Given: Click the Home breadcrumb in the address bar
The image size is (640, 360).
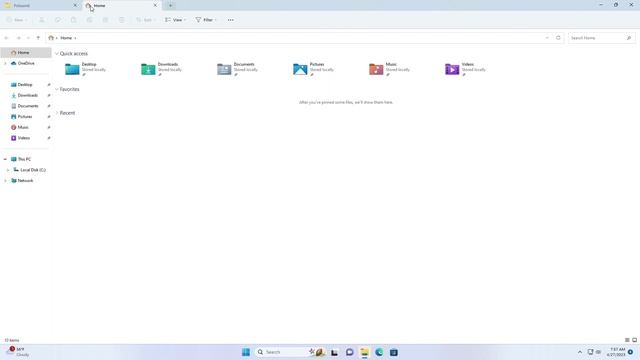Looking at the screenshot, I should (66, 38).
